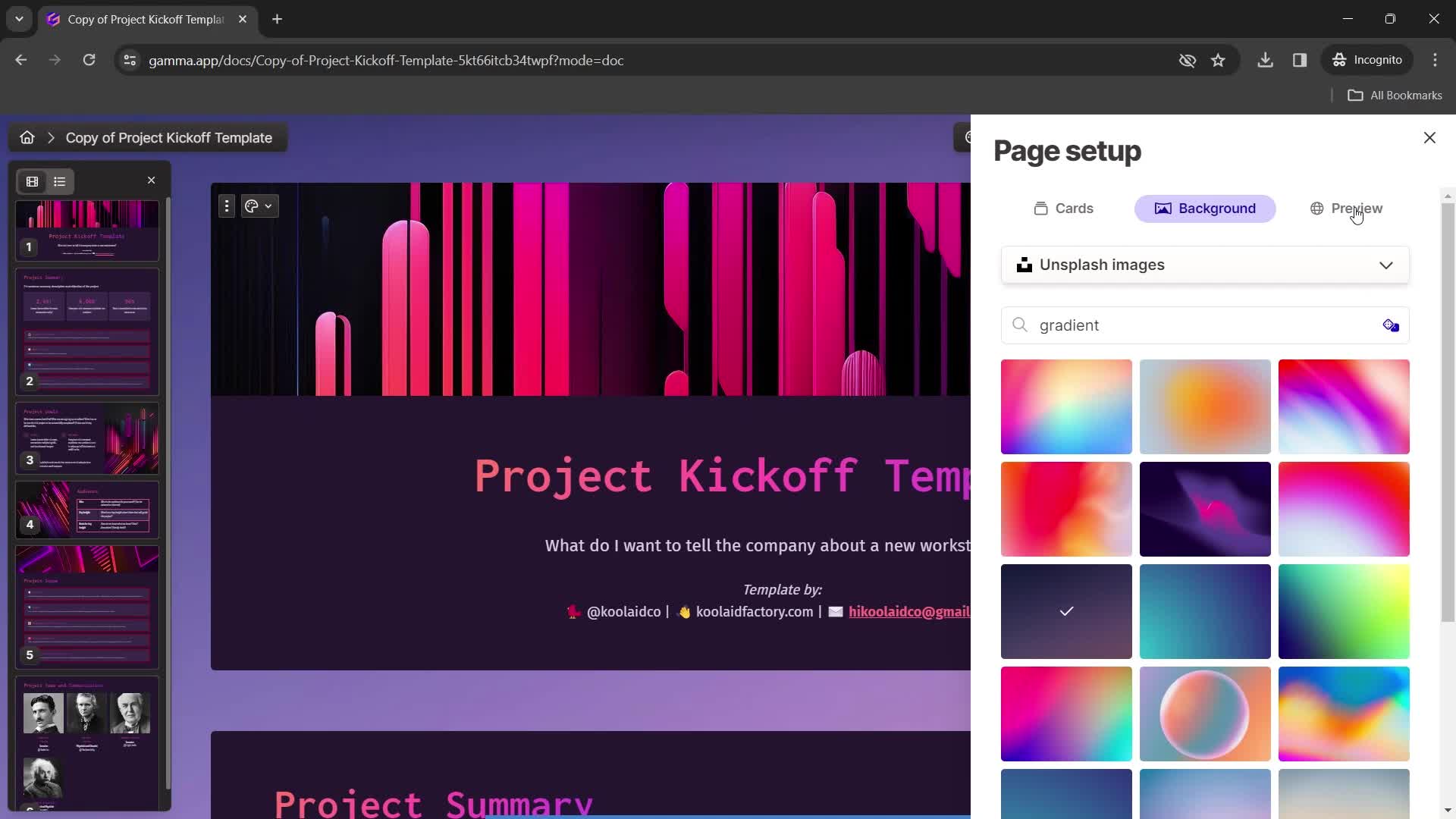Screen dimensions: 1456x819
Task: Go back in browser history
Action: tap(21, 60)
